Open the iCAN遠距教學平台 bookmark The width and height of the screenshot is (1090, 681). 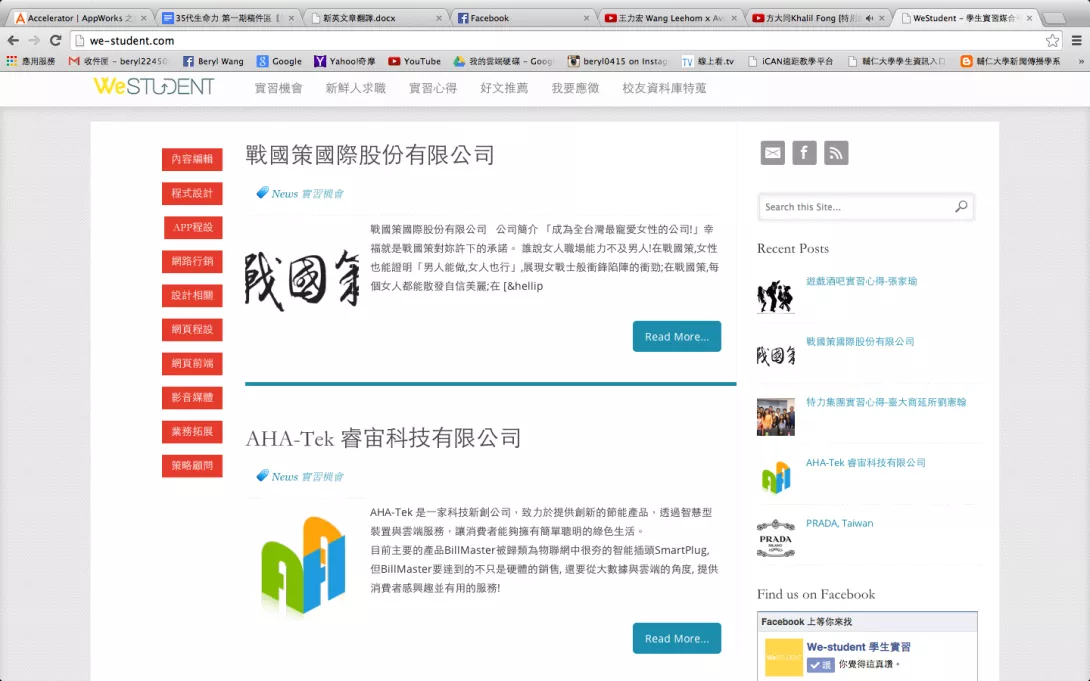click(x=790, y=61)
